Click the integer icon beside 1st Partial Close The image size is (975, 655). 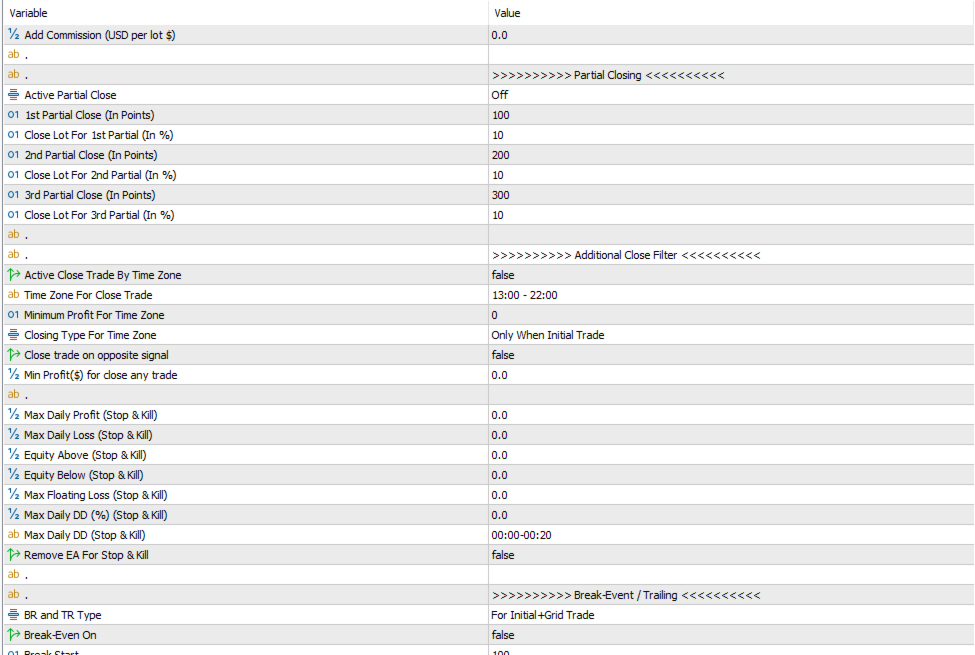(x=13, y=115)
